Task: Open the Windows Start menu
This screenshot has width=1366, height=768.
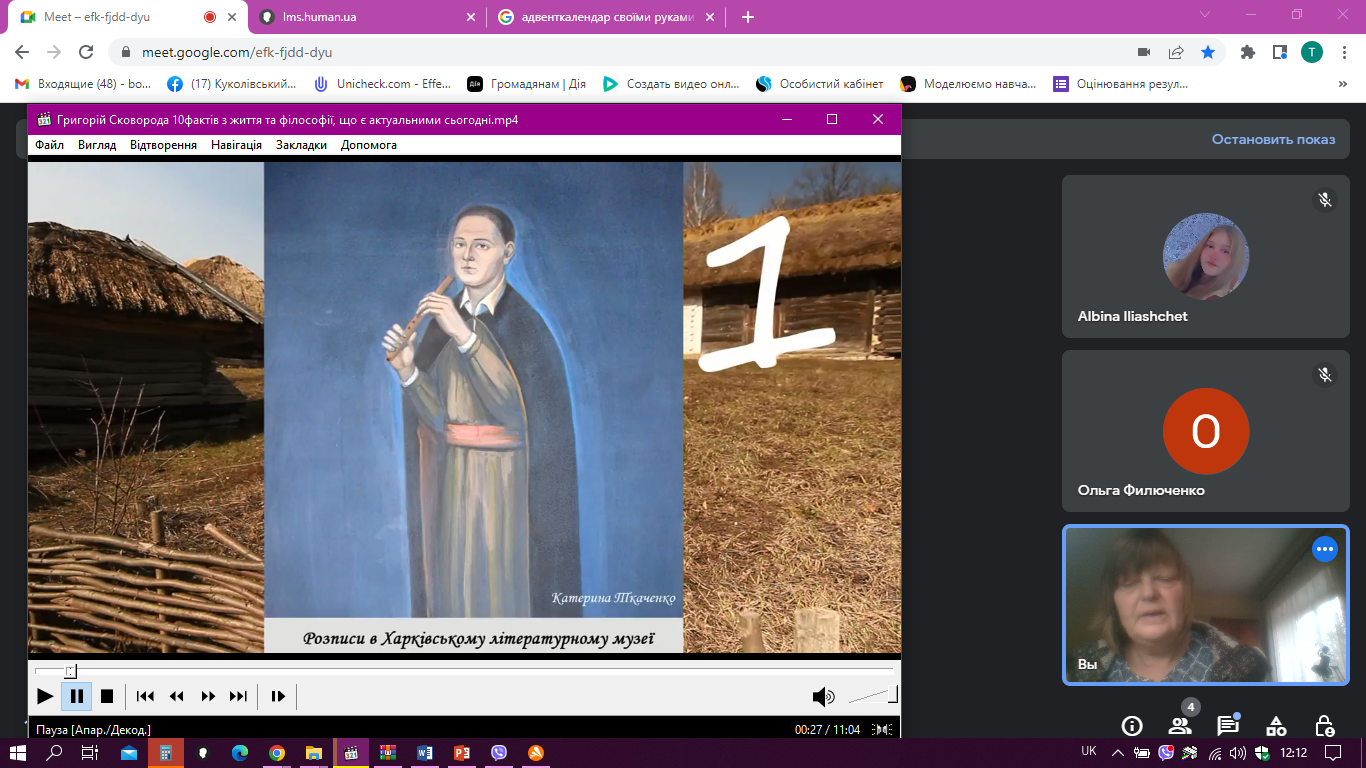Action: [x=18, y=753]
